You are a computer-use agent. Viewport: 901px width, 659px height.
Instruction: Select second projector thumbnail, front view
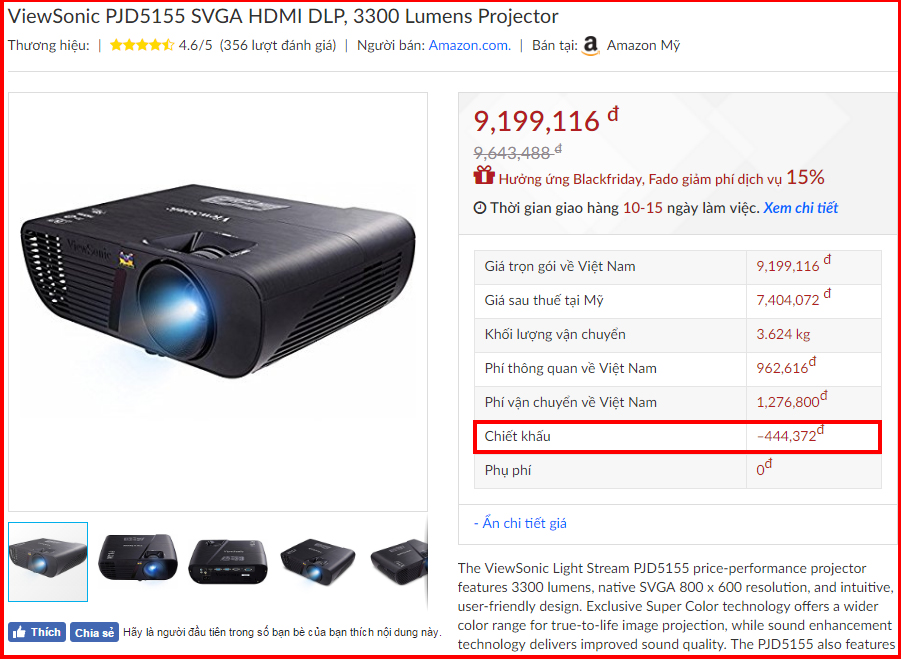[138, 557]
